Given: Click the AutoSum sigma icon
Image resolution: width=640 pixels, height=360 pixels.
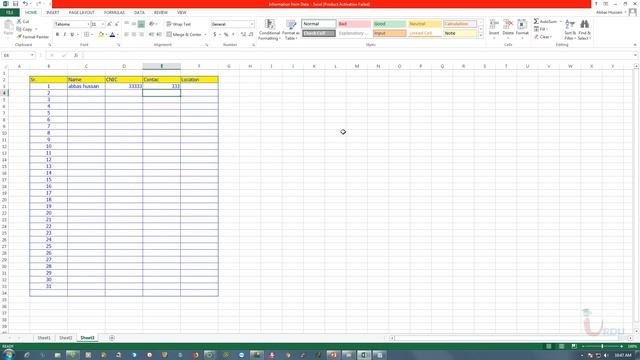Looking at the screenshot, I should coord(536,21).
